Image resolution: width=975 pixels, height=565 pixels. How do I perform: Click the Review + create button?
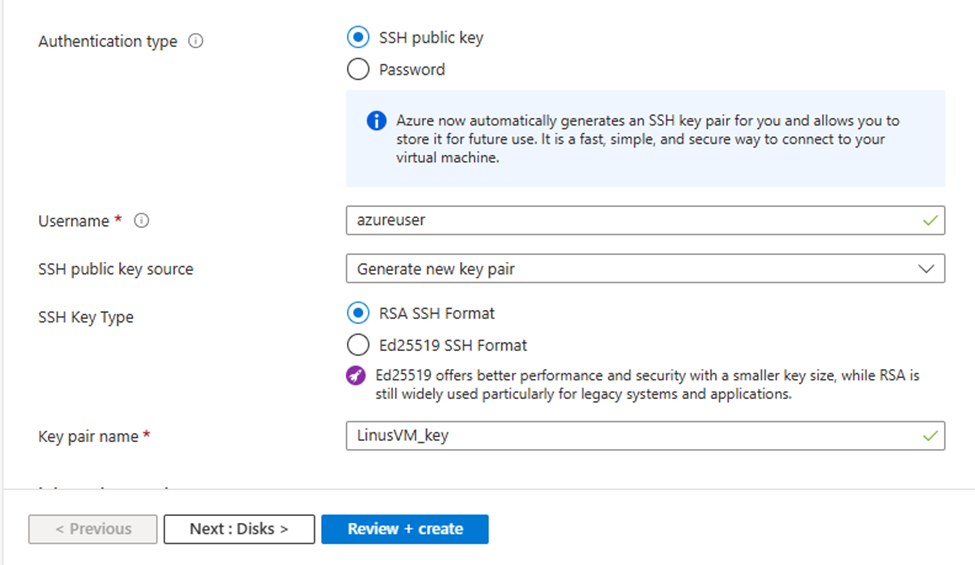tap(405, 529)
